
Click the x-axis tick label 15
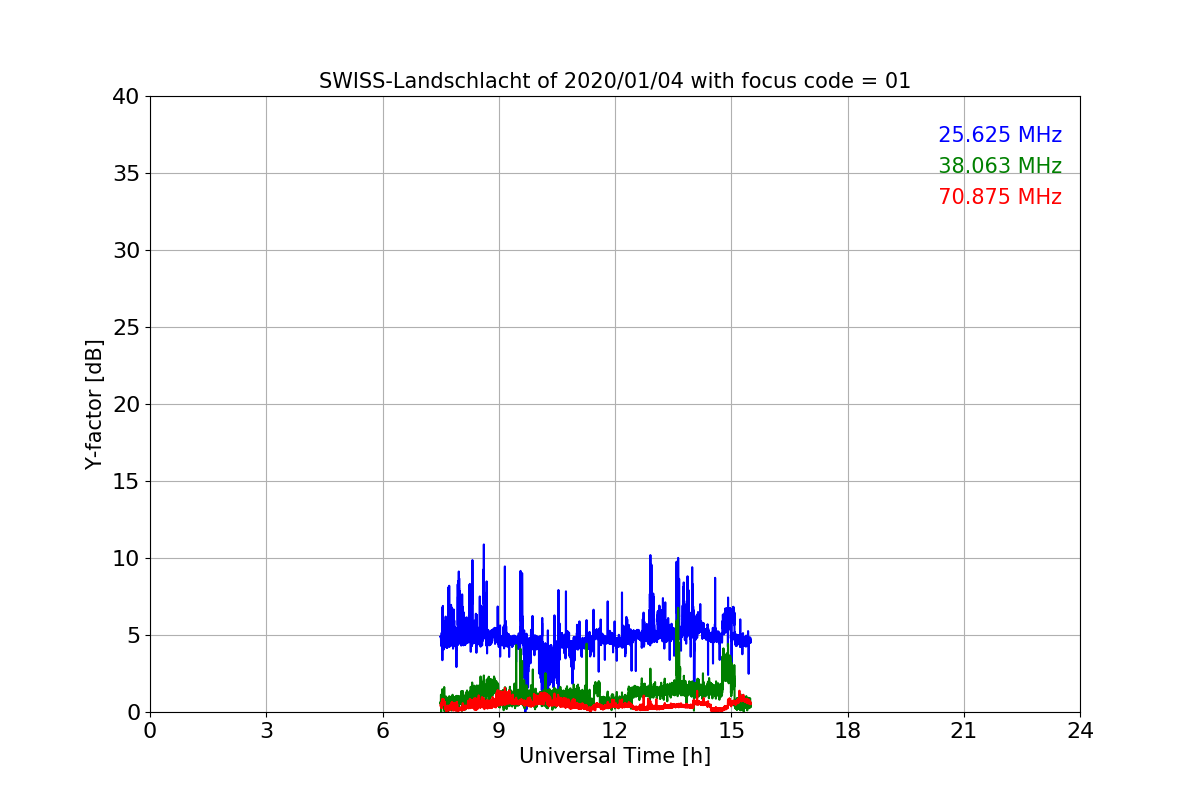coord(731,731)
